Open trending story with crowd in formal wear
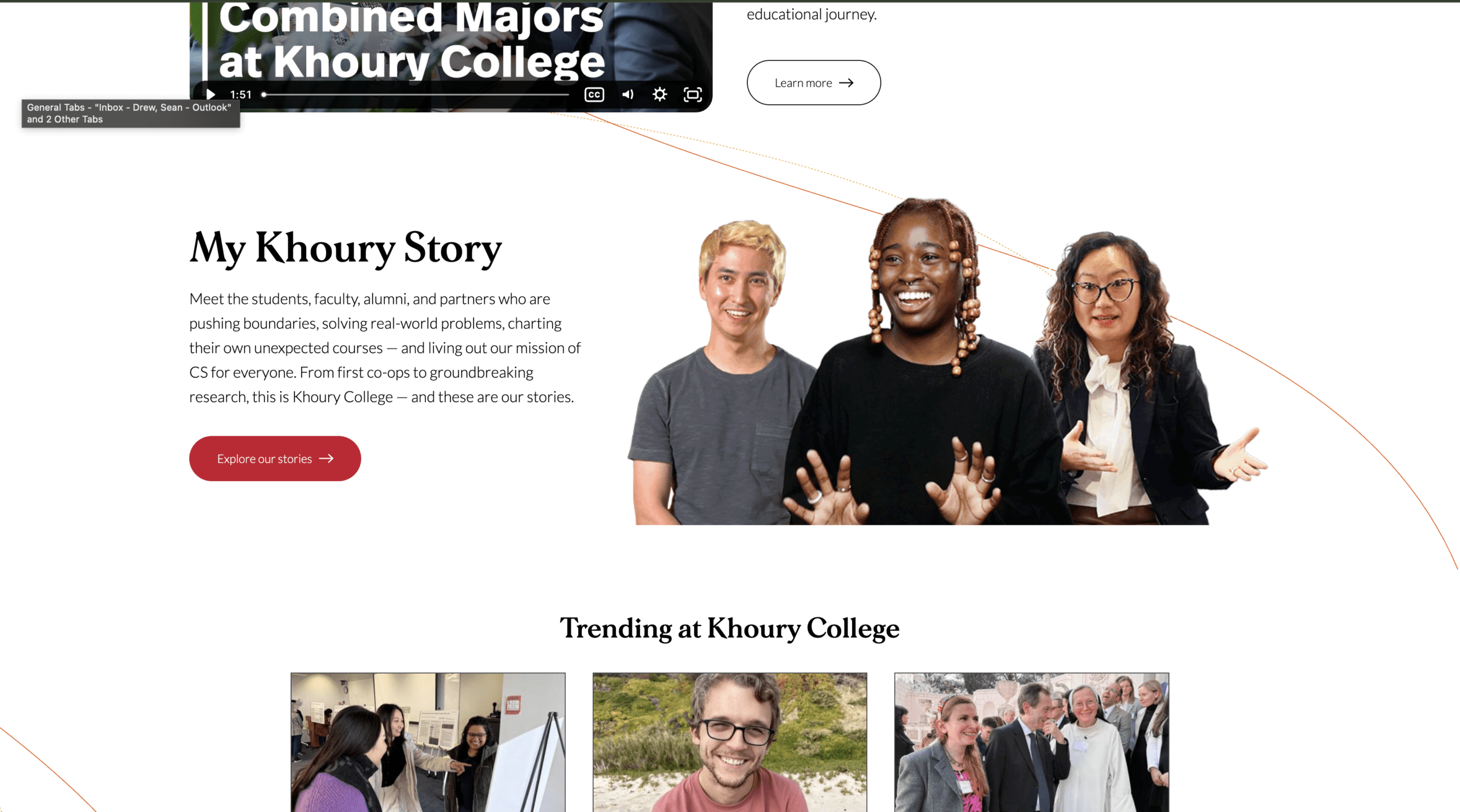1460x812 pixels. (1031, 742)
